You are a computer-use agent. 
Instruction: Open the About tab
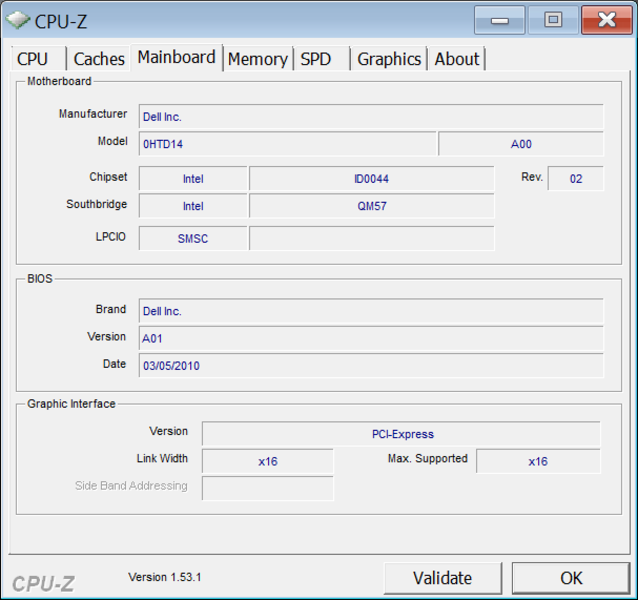(457, 59)
